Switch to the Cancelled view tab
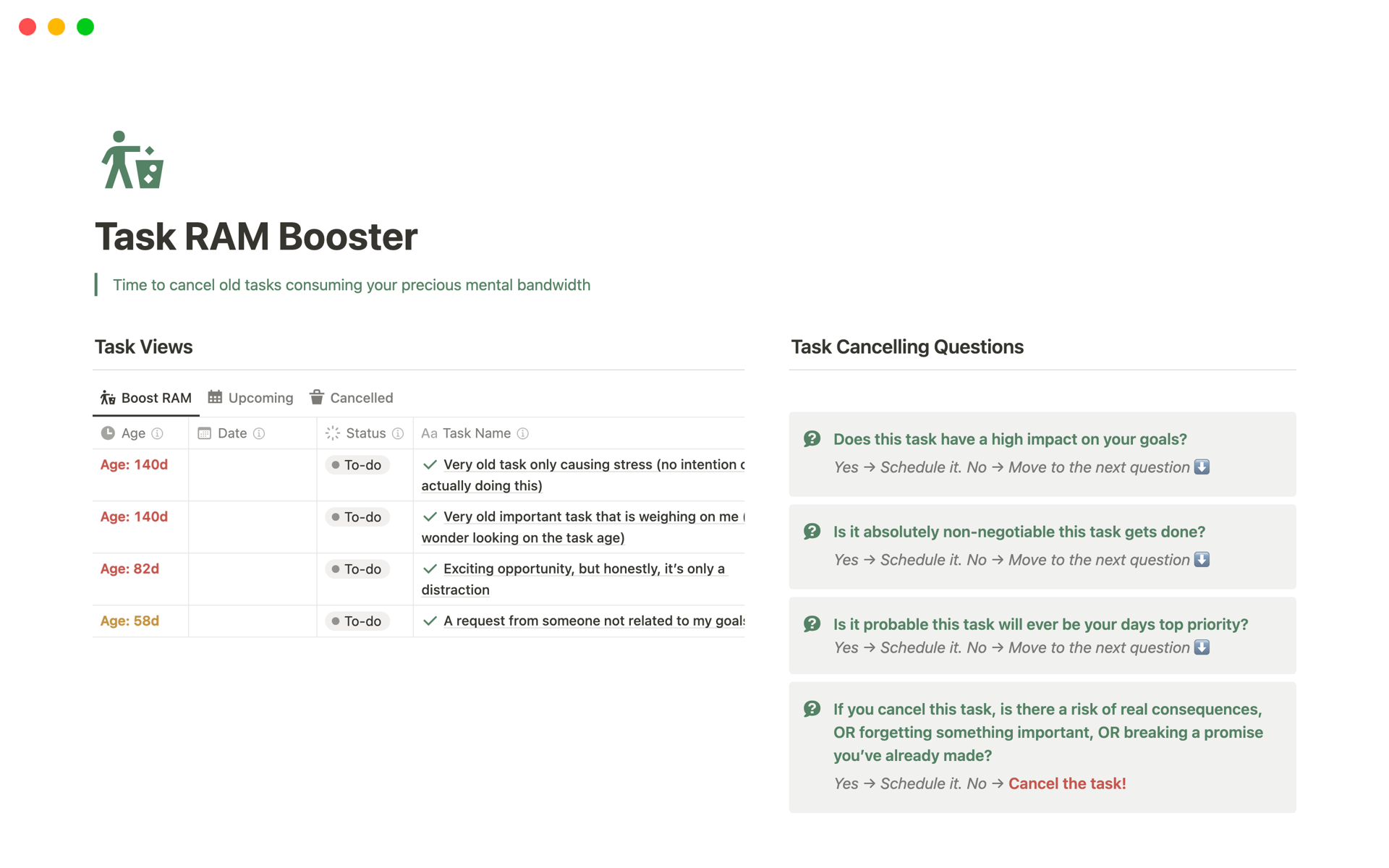 pyautogui.click(x=352, y=397)
